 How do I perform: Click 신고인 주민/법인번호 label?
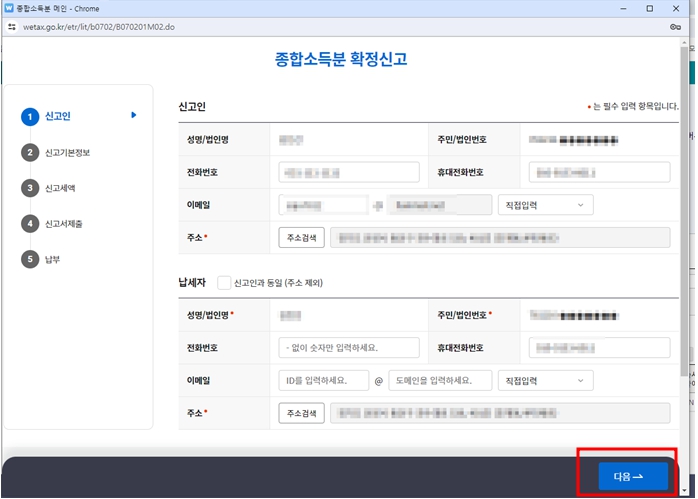click(x=462, y=139)
